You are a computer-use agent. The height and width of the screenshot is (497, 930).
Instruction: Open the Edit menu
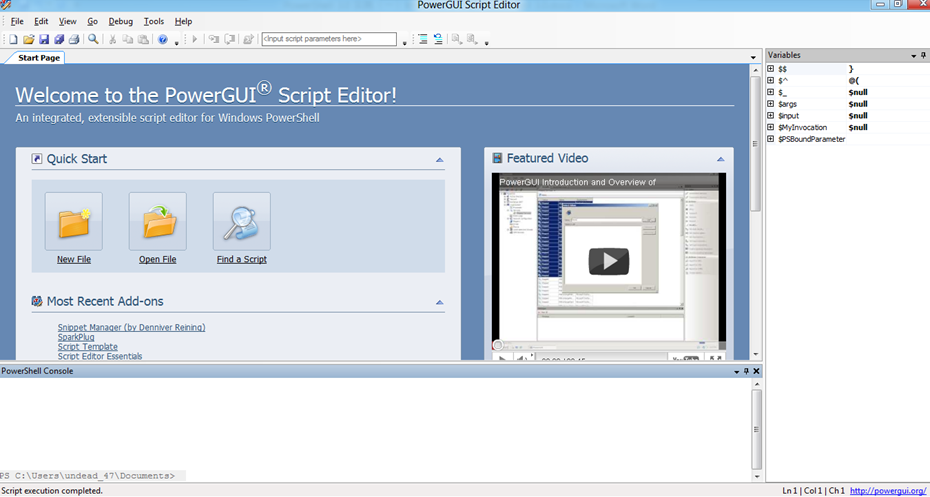point(41,21)
